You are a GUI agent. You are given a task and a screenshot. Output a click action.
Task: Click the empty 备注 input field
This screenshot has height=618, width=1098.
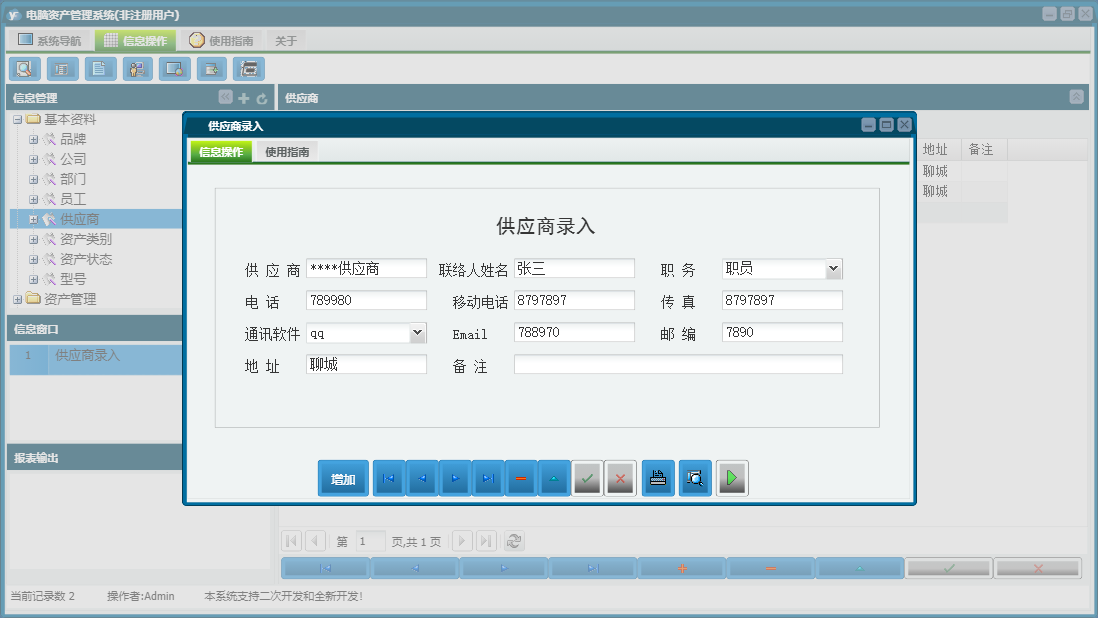coord(678,364)
